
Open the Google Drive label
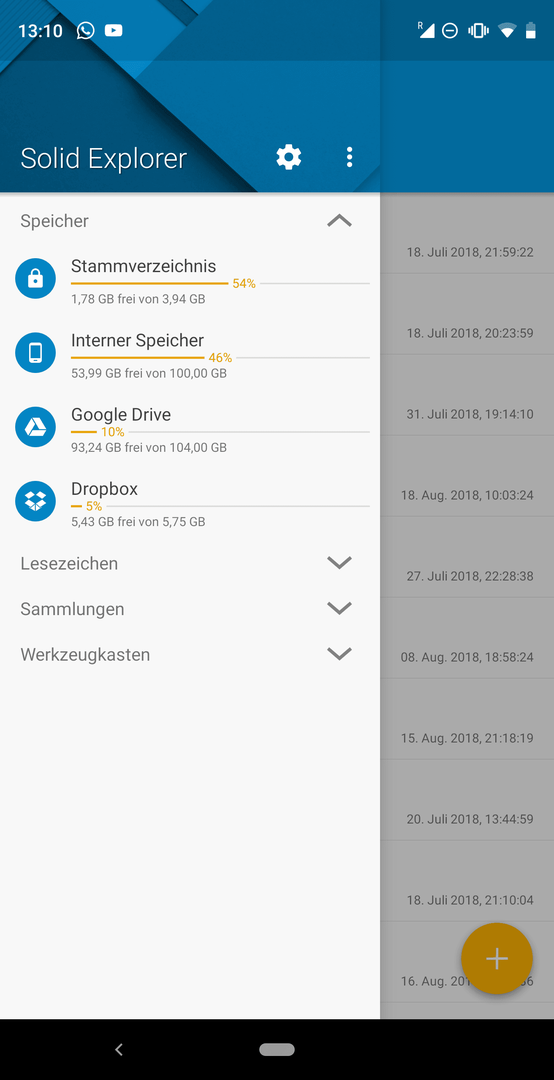(x=121, y=415)
